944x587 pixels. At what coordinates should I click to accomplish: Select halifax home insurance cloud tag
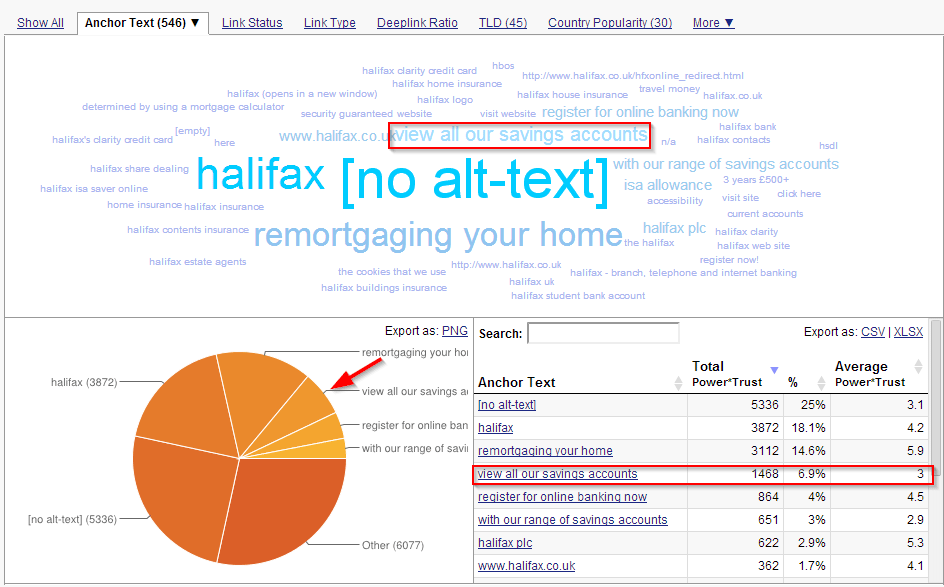[x=447, y=84]
